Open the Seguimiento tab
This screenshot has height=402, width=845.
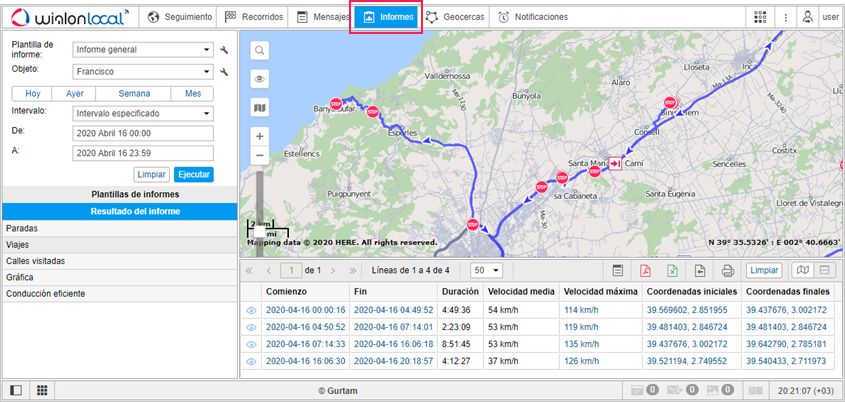pos(179,17)
